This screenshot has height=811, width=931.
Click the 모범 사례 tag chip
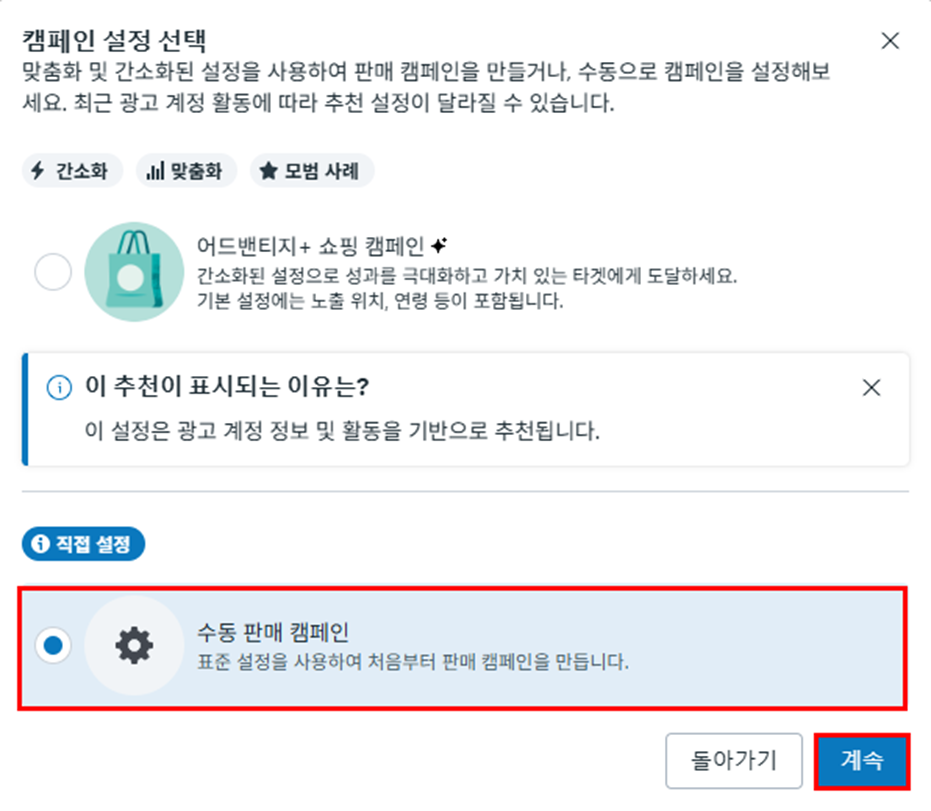tap(312, 171)
